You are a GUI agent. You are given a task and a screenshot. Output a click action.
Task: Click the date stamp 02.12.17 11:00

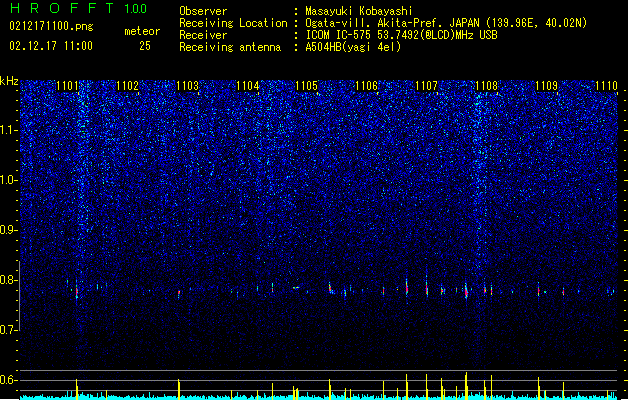(x=51, y=46)
